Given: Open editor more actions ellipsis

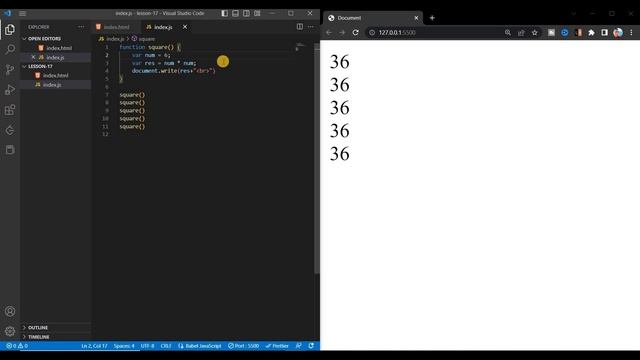Looking at the screenshot, I should coord(311,27).
